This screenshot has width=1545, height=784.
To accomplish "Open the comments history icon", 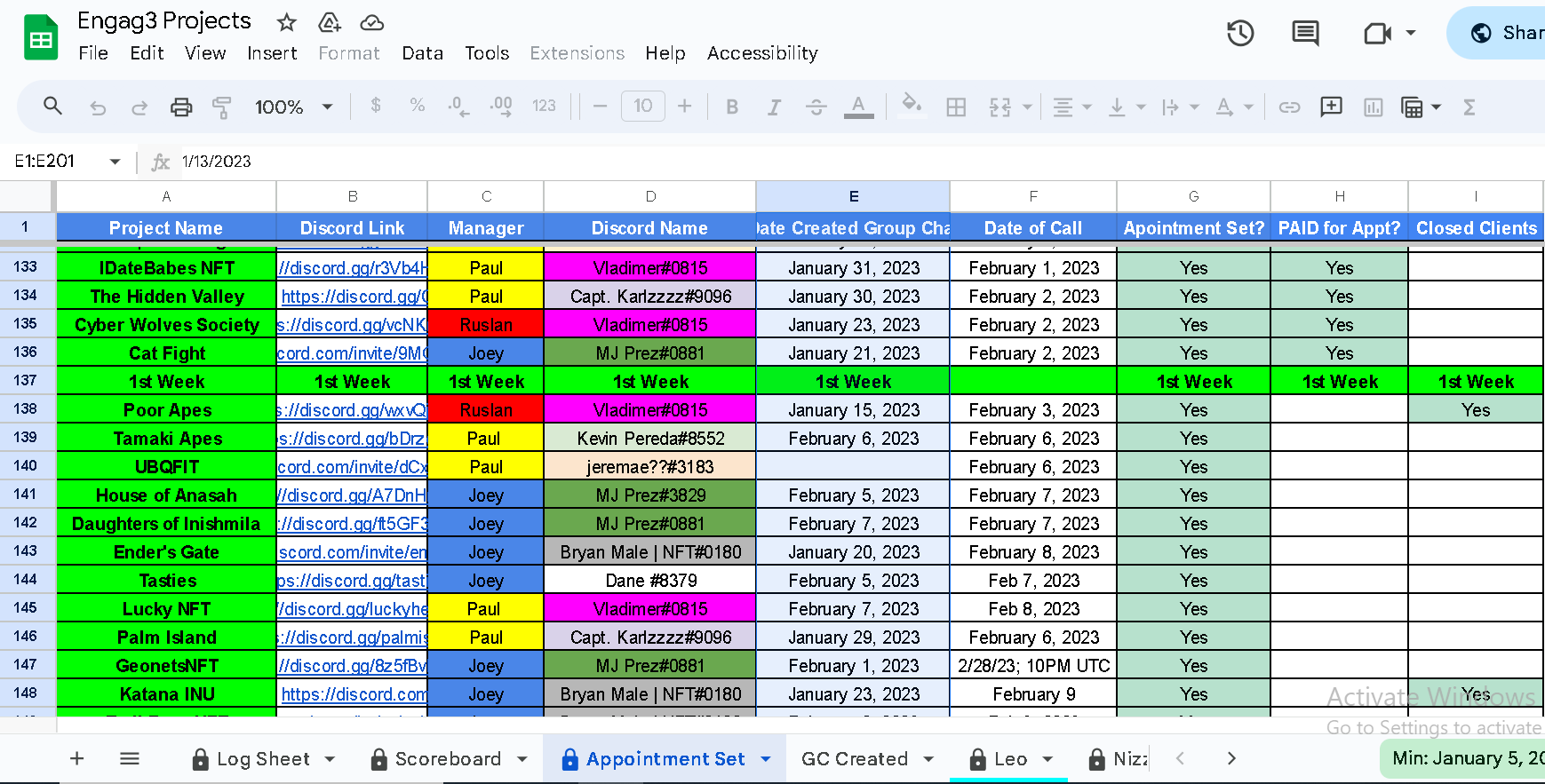I will [x=1305, y=34].
